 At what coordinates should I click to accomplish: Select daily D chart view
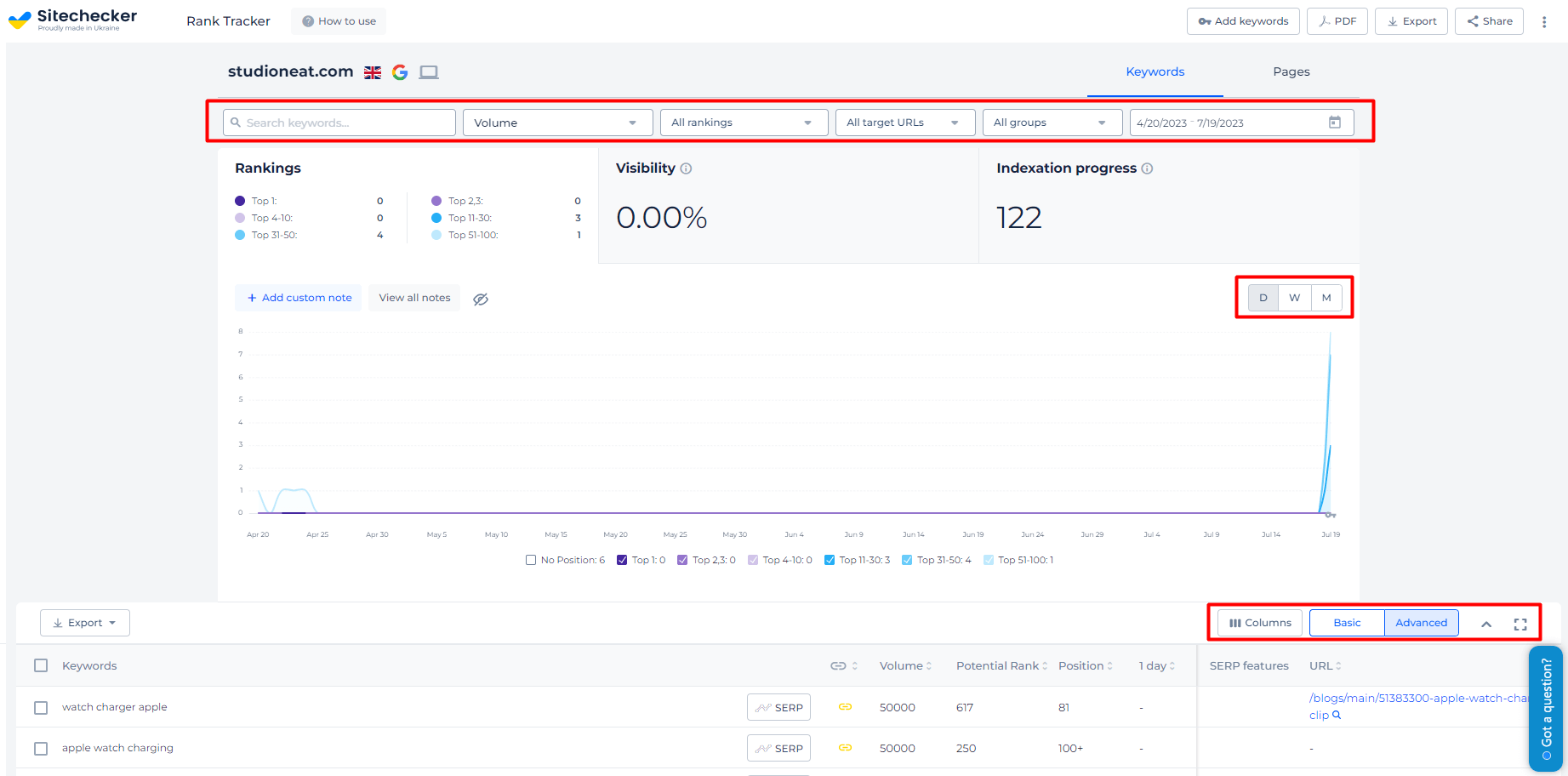pyautogui.click(x=1263, y=298)
